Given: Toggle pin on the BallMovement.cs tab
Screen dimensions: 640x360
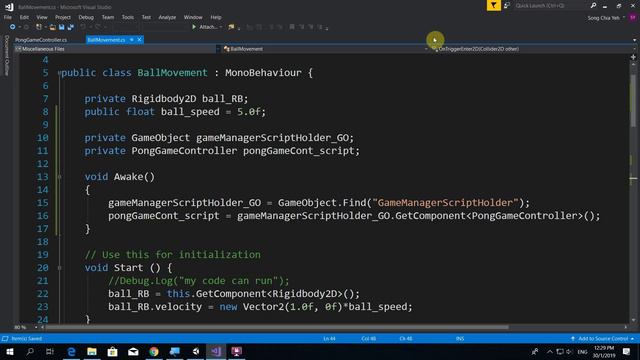Looking at the screenshot, I should (x=132, y=40).
